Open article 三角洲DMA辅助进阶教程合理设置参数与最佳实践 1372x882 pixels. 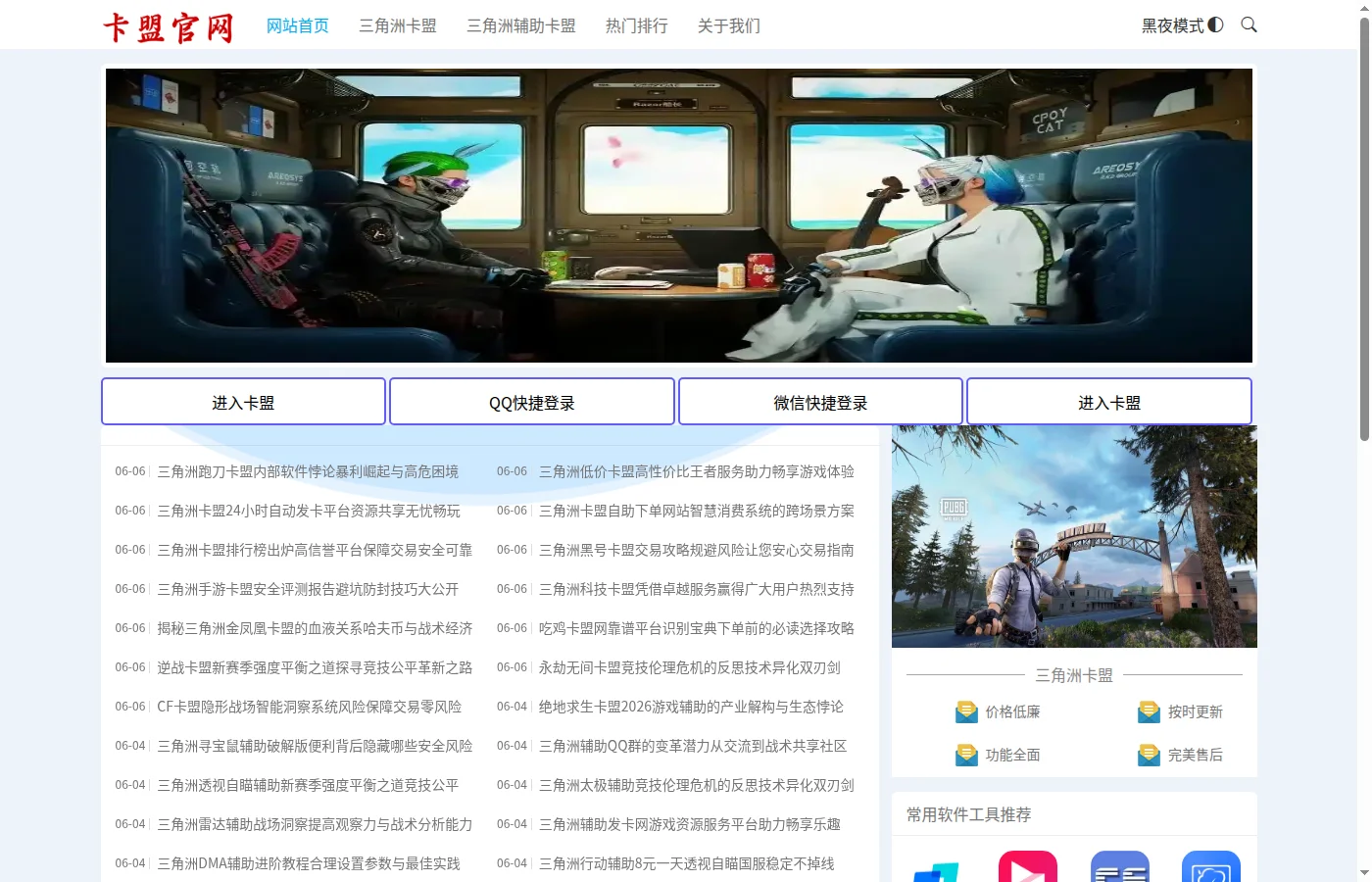[309, 863]
